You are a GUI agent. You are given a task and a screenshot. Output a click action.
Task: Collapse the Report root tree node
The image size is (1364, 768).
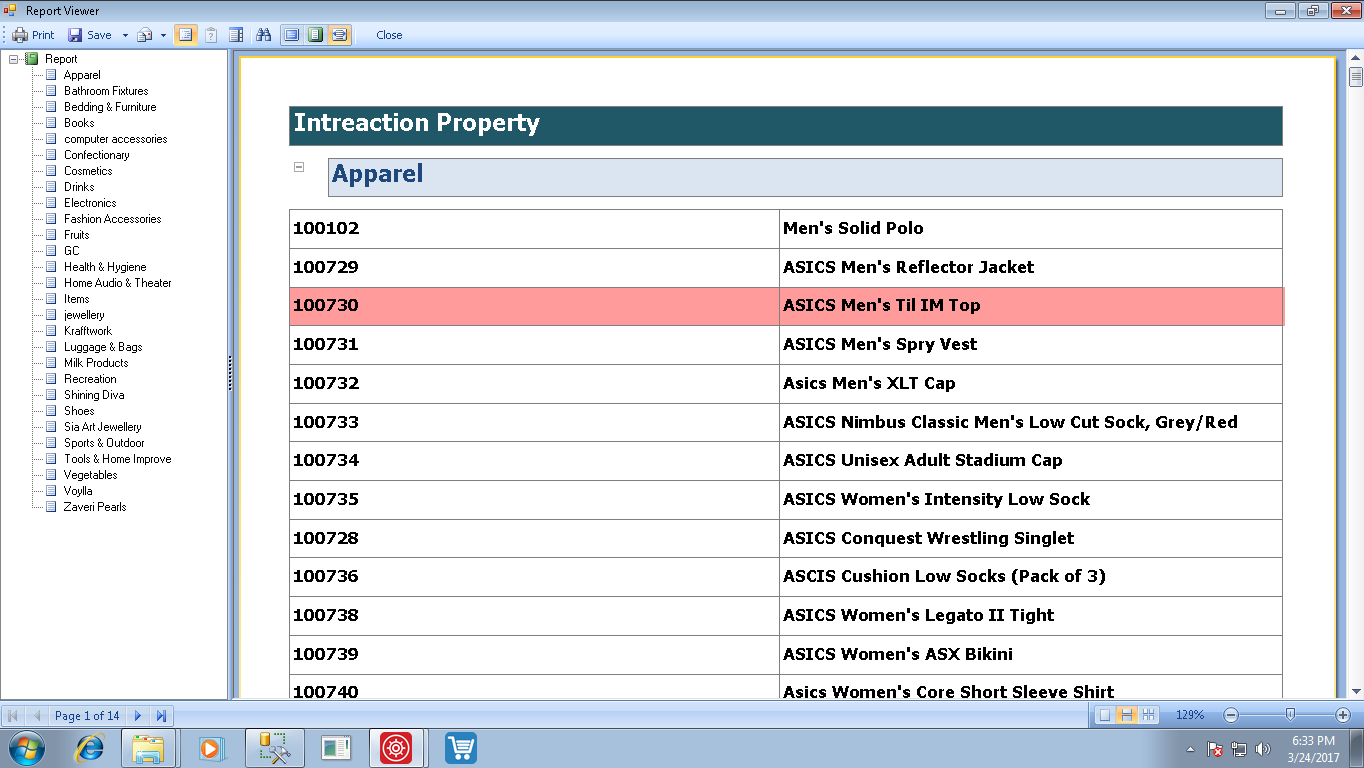13,59
